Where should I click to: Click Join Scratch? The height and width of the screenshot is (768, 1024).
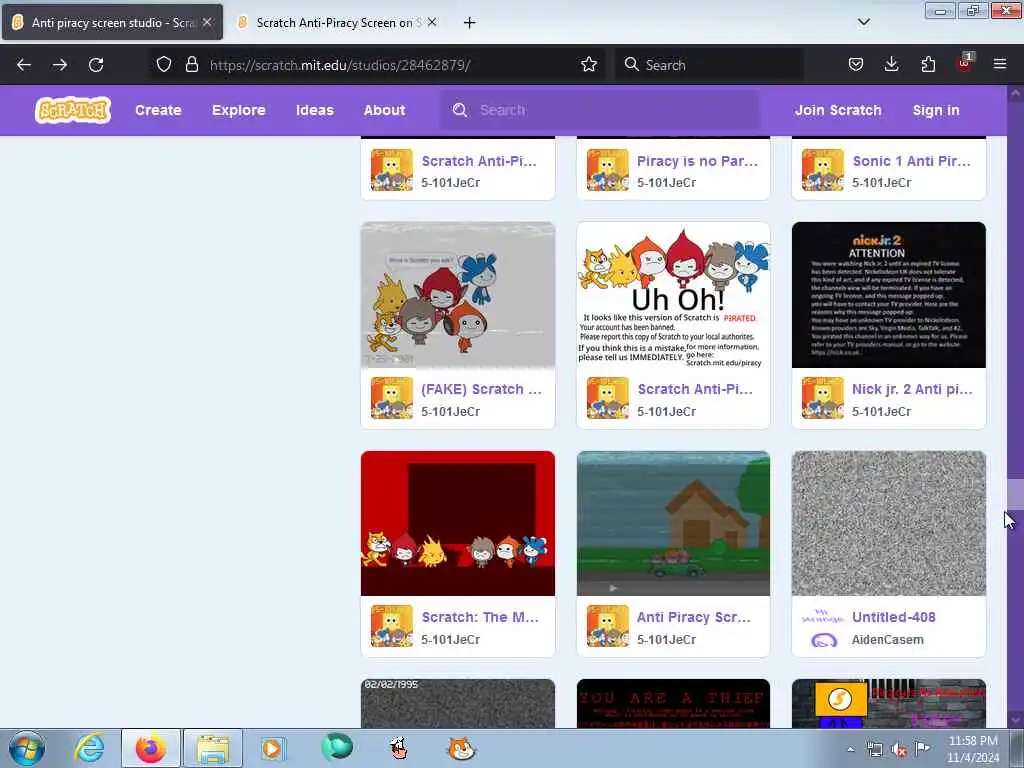tap(838, 110)
